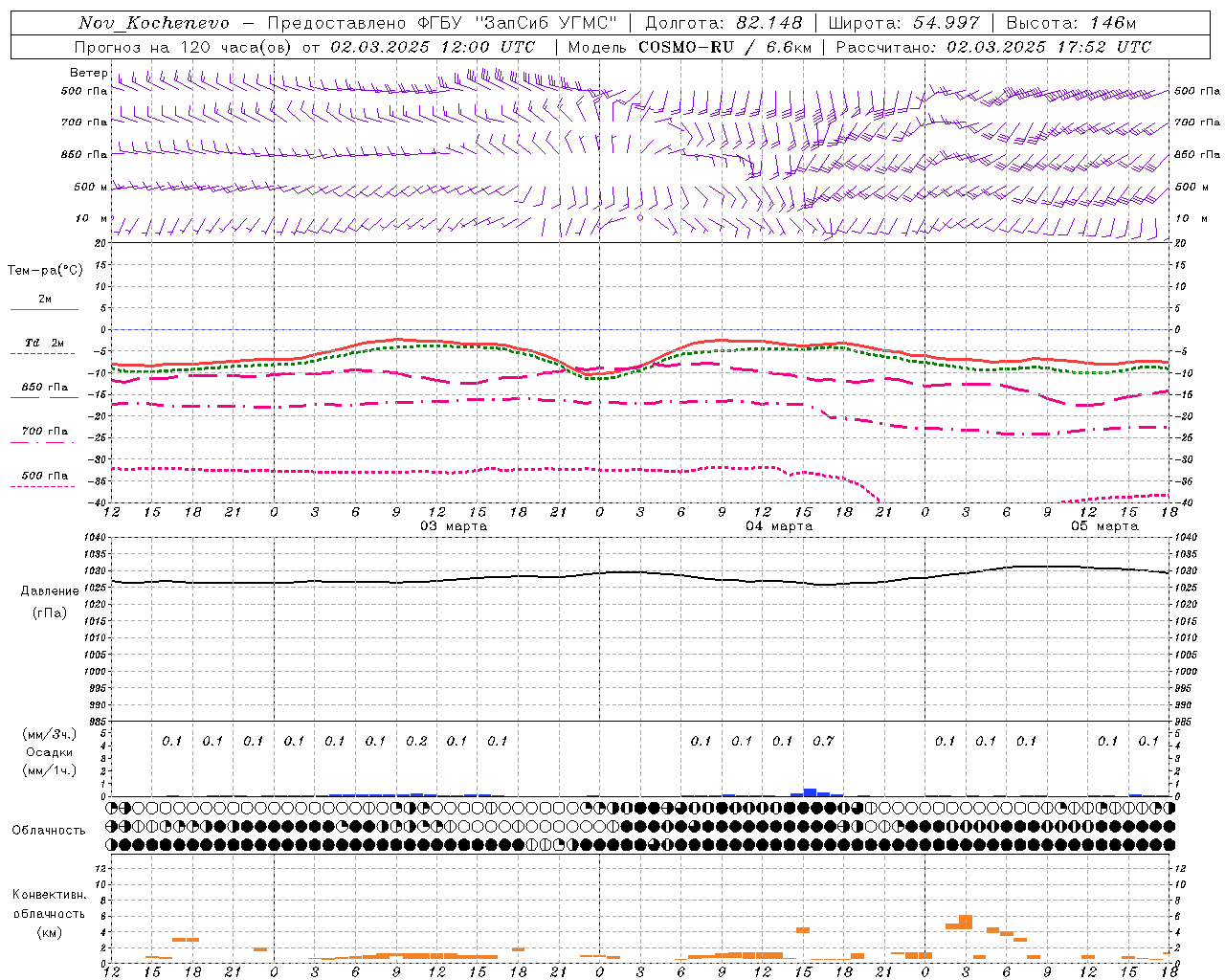Click the Тем-ра(°C) temperature panel label
Screen dimensions: 1225x980
pos(45,271)
